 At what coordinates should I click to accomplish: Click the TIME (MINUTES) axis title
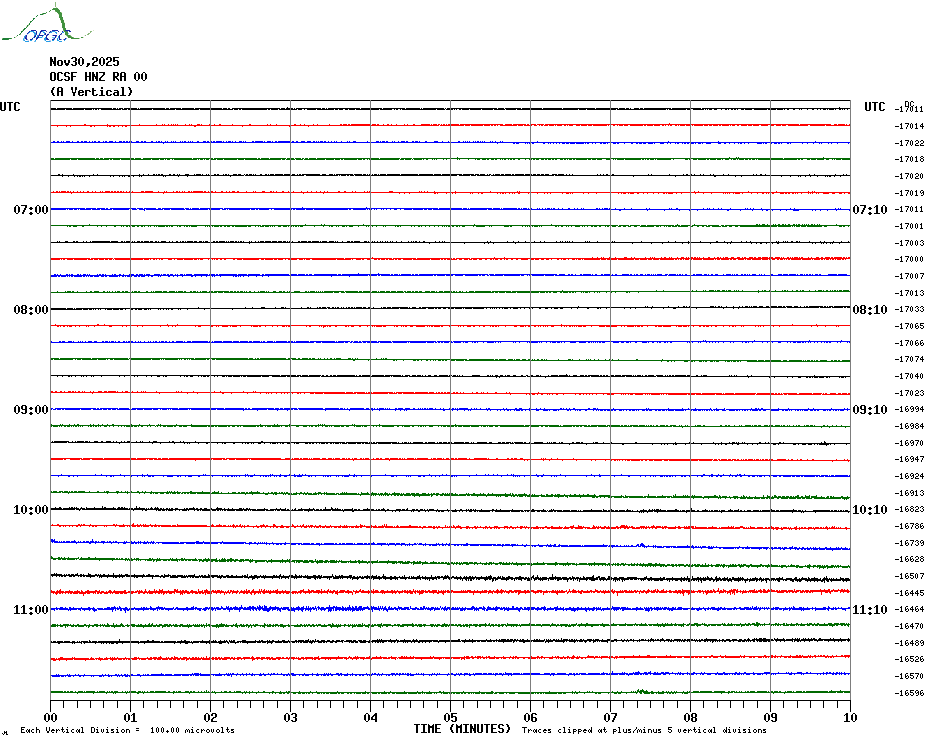[462, 729]
